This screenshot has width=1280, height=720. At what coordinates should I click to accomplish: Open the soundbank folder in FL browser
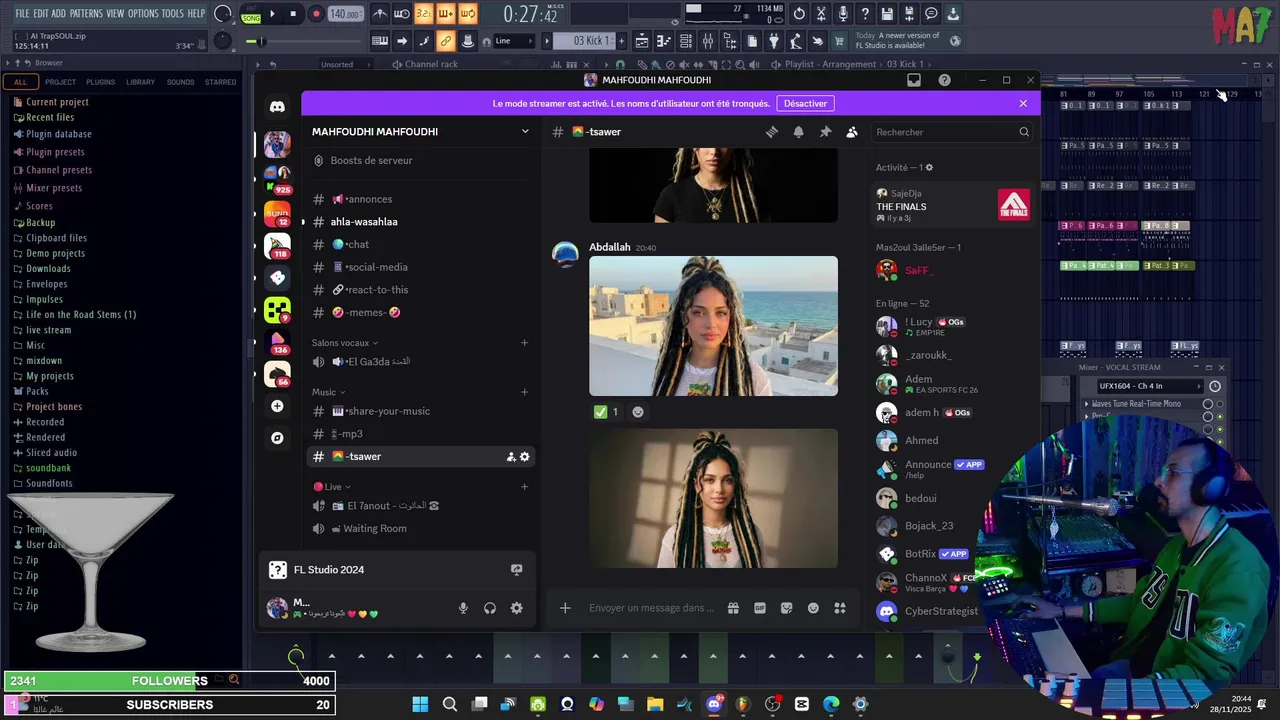(48, 468)
